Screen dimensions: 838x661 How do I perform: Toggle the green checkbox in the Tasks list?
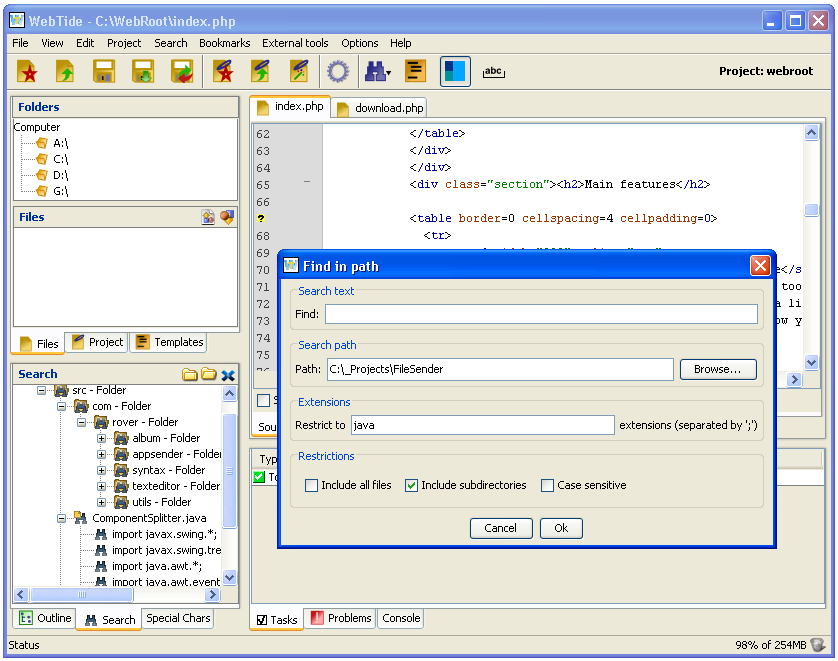point(259,477)
